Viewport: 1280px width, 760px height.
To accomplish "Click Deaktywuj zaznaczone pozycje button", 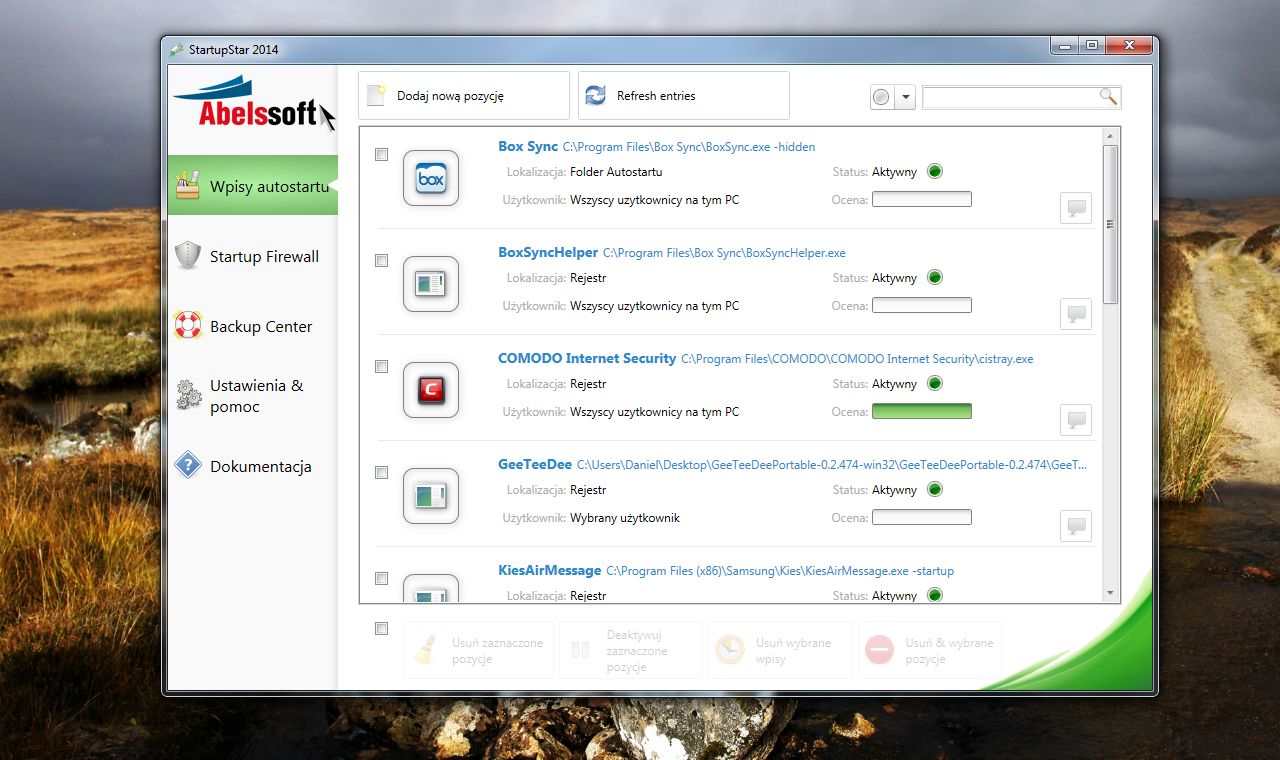I will [629, 650].
